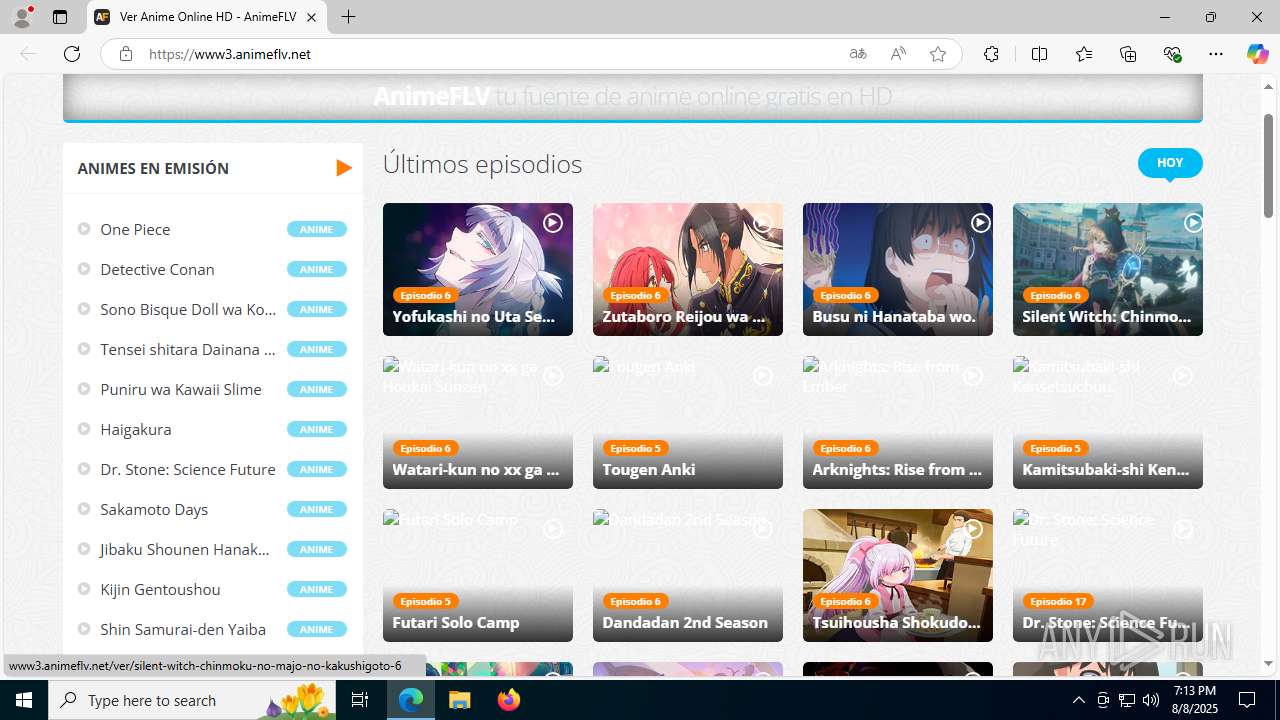Open volume control in system tray
1280x720 pixels.
(x=1150, y=700)
